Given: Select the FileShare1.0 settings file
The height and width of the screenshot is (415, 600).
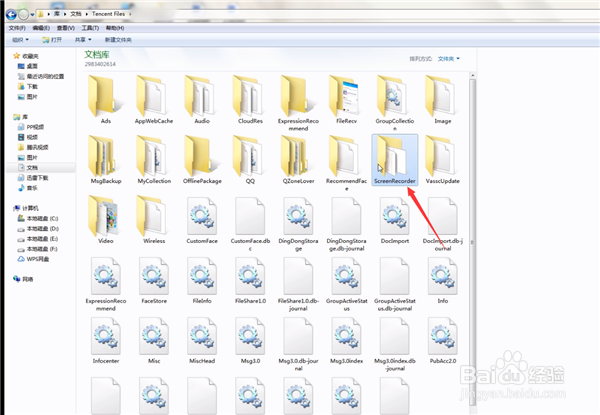Looking at the screenshot, I should [x=250, y=280].
